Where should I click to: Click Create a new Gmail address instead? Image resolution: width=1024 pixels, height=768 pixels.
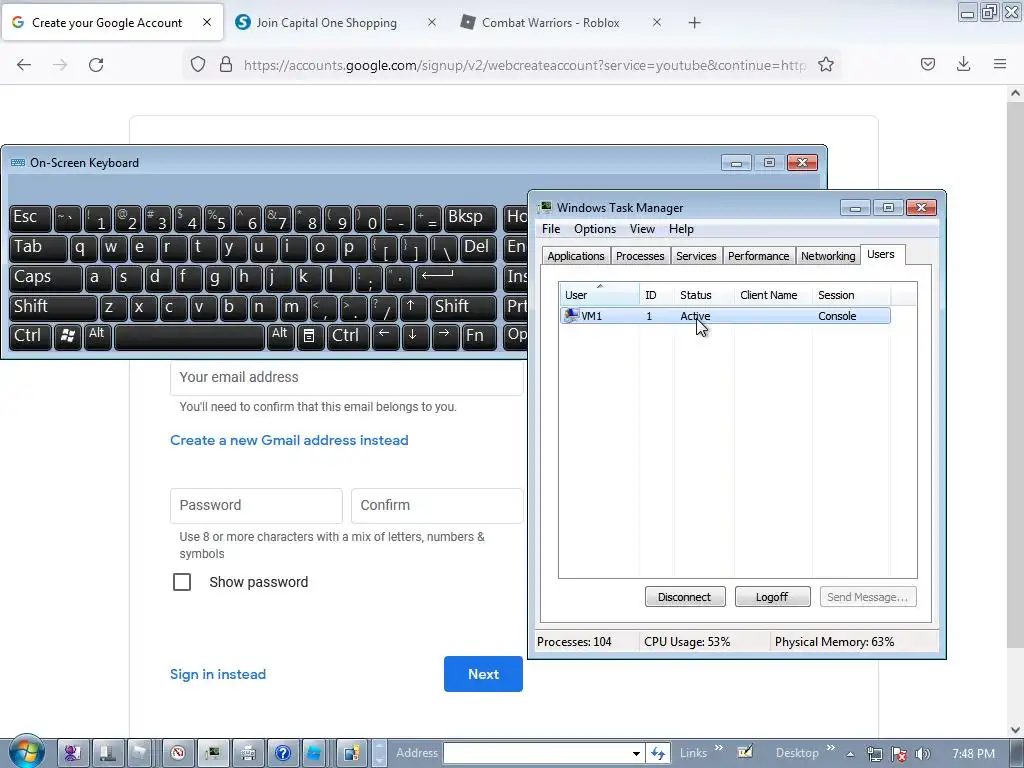[x=289, y=440]
